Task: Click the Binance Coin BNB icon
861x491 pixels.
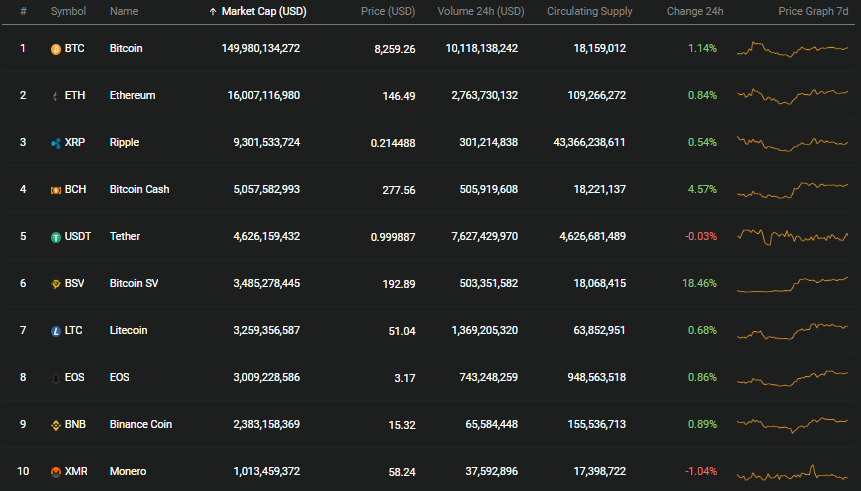Action: pos(55,425)
